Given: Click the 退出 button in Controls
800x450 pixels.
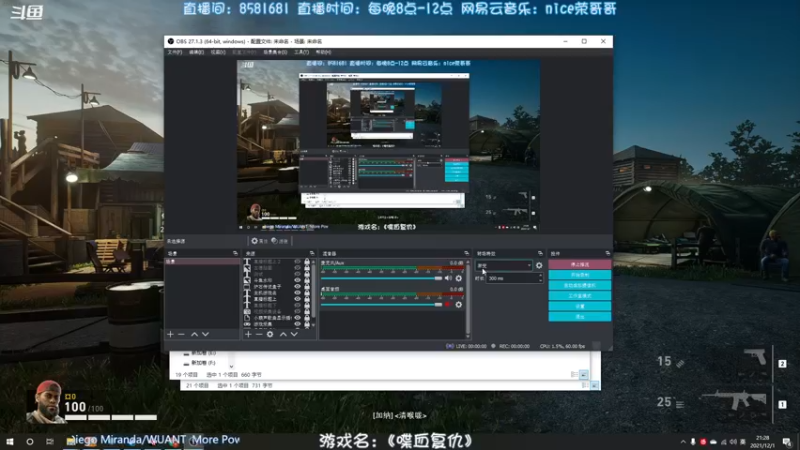Looking at the screenshot, I should pos(580,316).
